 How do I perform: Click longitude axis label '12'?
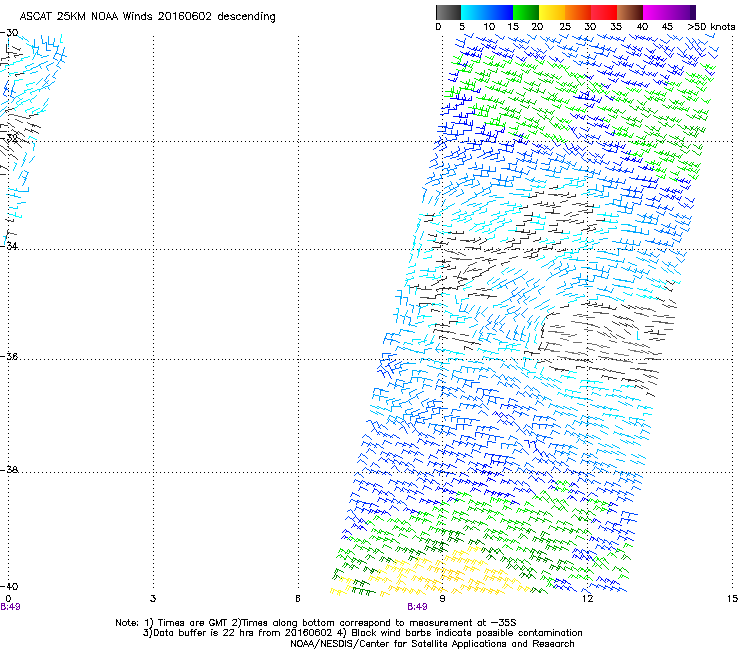pos(587,599)
